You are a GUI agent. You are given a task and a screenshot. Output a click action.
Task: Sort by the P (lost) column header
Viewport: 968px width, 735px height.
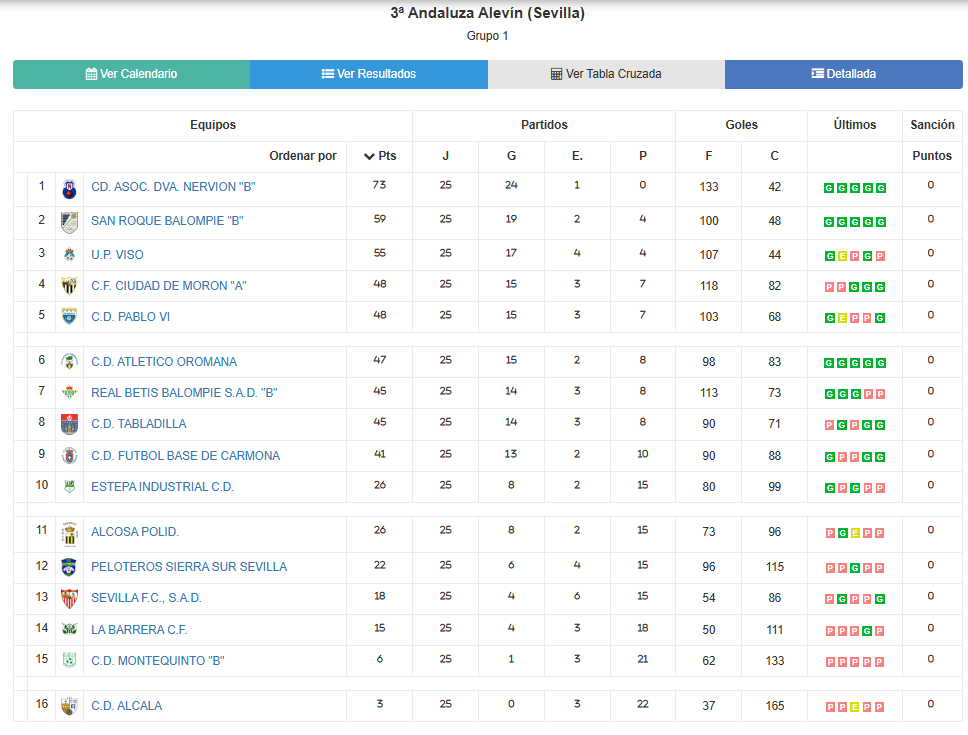coord(643,156)
